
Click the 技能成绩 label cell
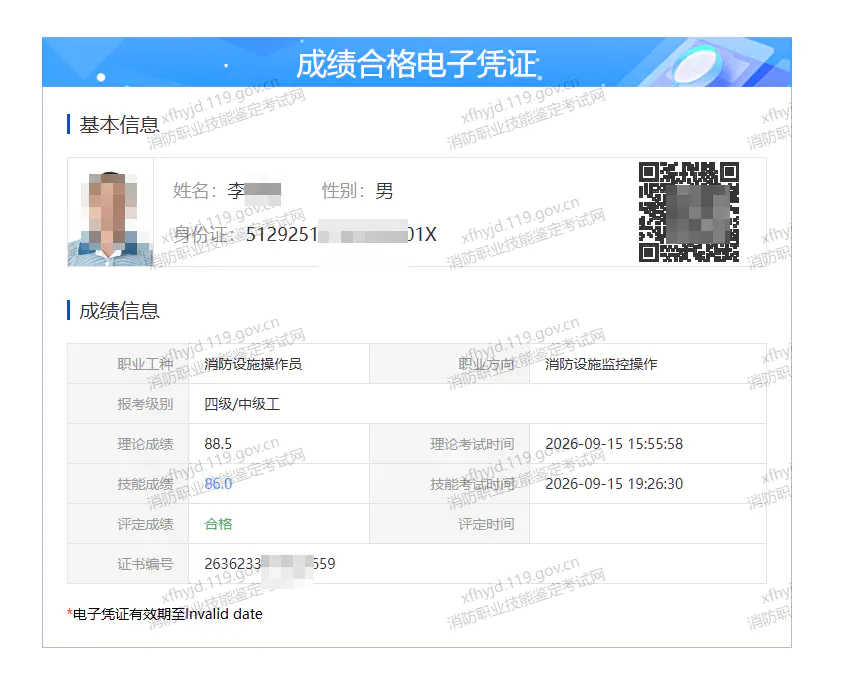point(128,484)
